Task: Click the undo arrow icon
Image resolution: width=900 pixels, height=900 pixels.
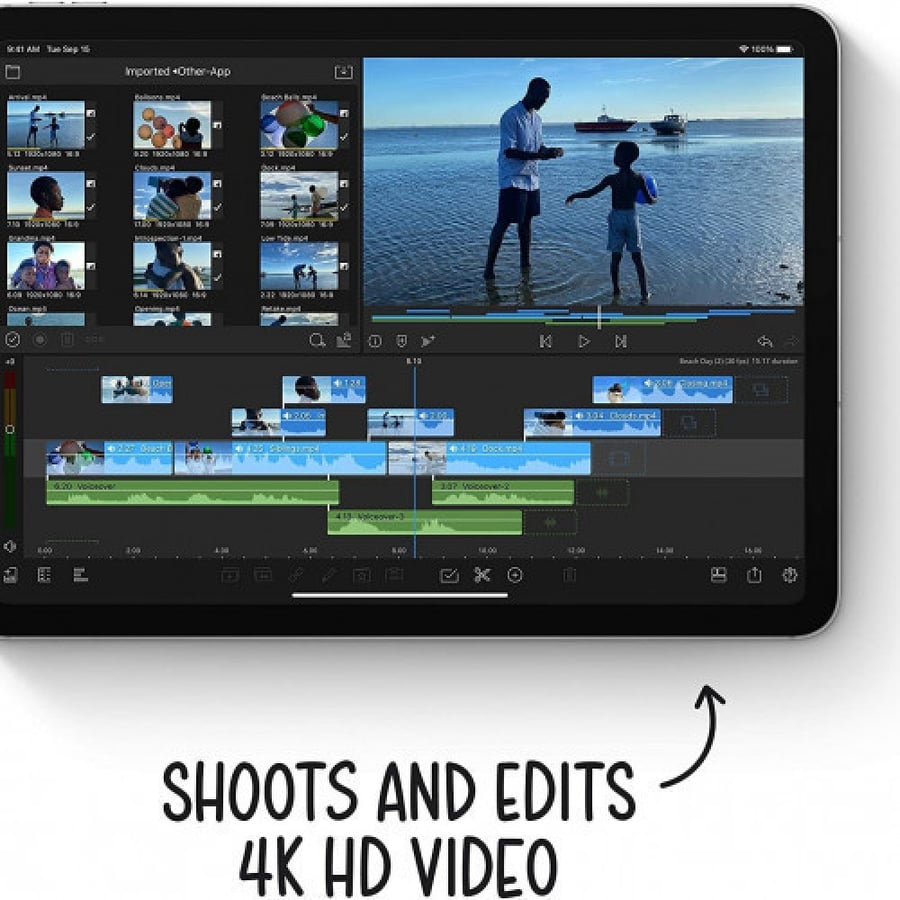Action: (x=765, y=342)
